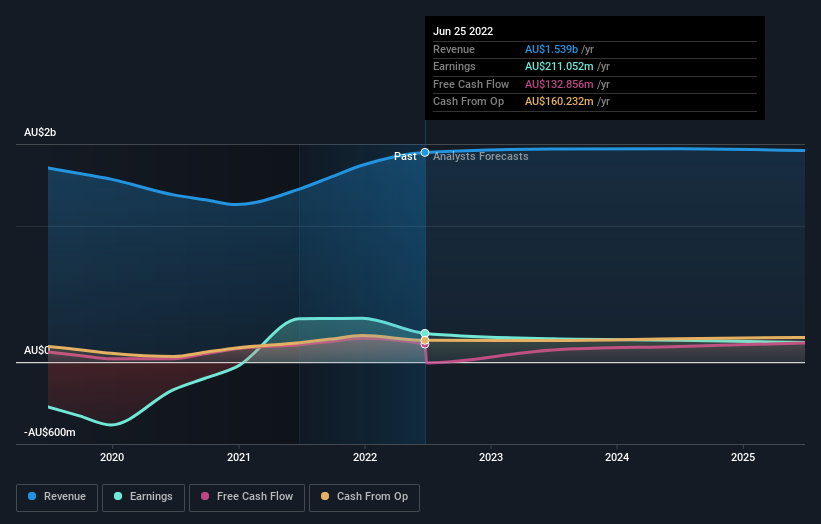Click the blue Revenue data point marker
Screen dimensions: 821x524
(425, 152)
